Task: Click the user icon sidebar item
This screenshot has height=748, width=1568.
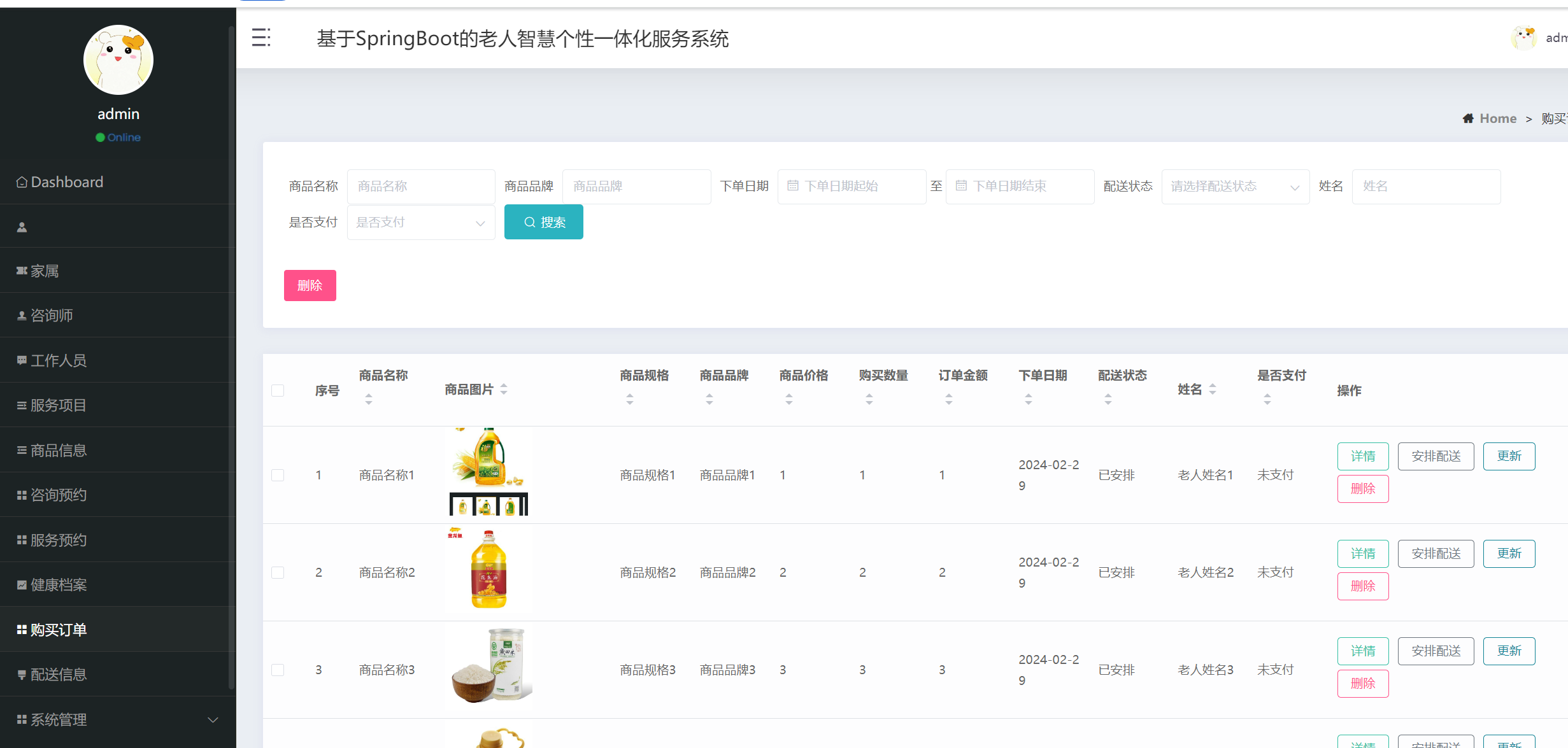Action: (22, 227)
